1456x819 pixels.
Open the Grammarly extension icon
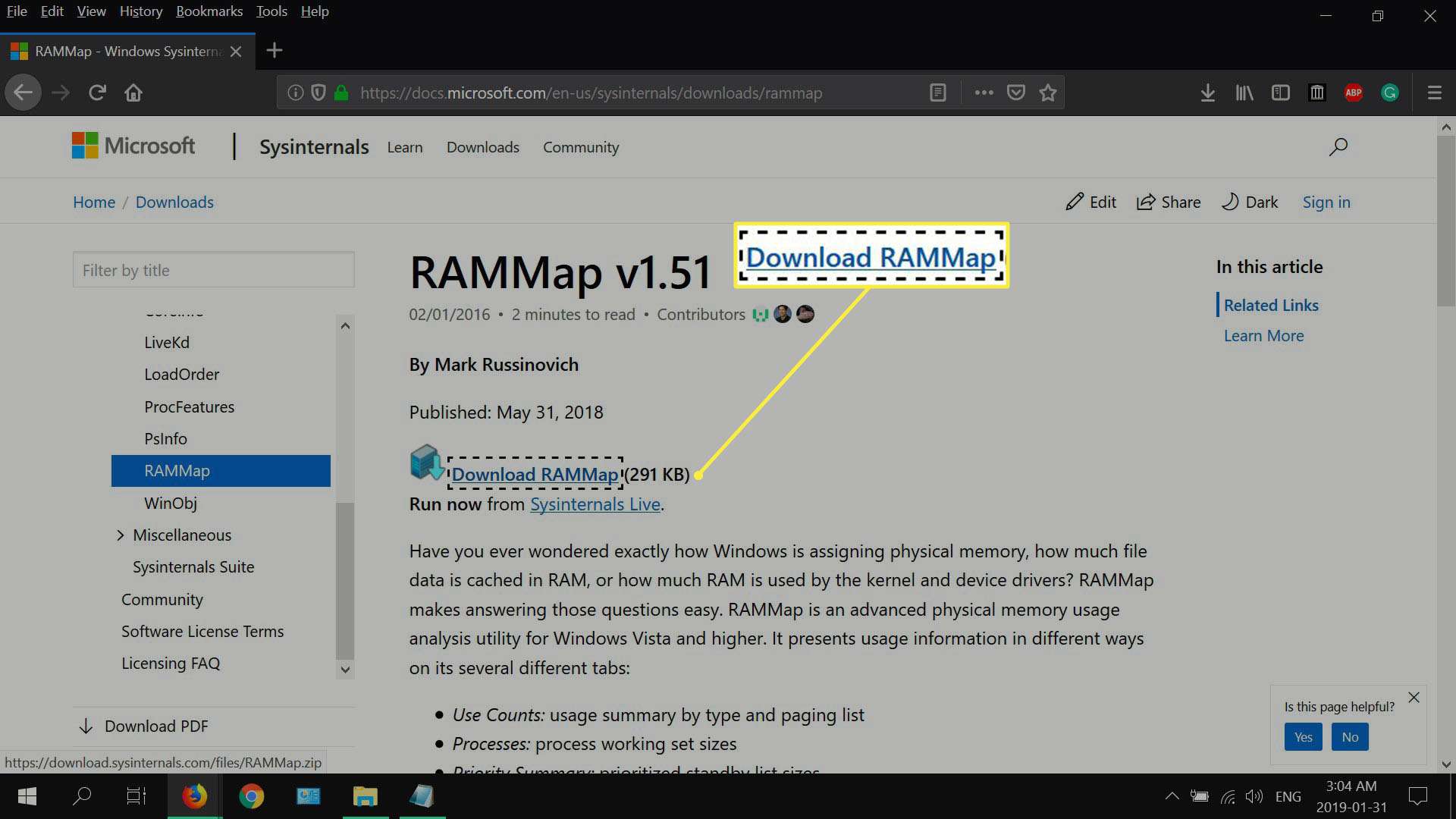coord(1390,93)
